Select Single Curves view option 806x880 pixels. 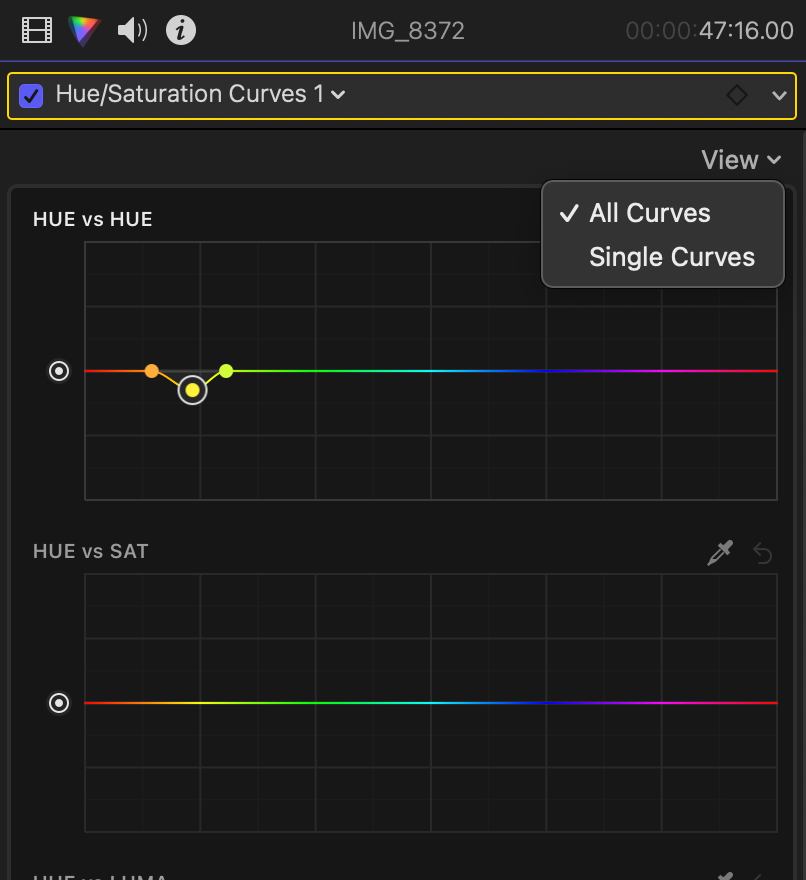pos(671,257)
